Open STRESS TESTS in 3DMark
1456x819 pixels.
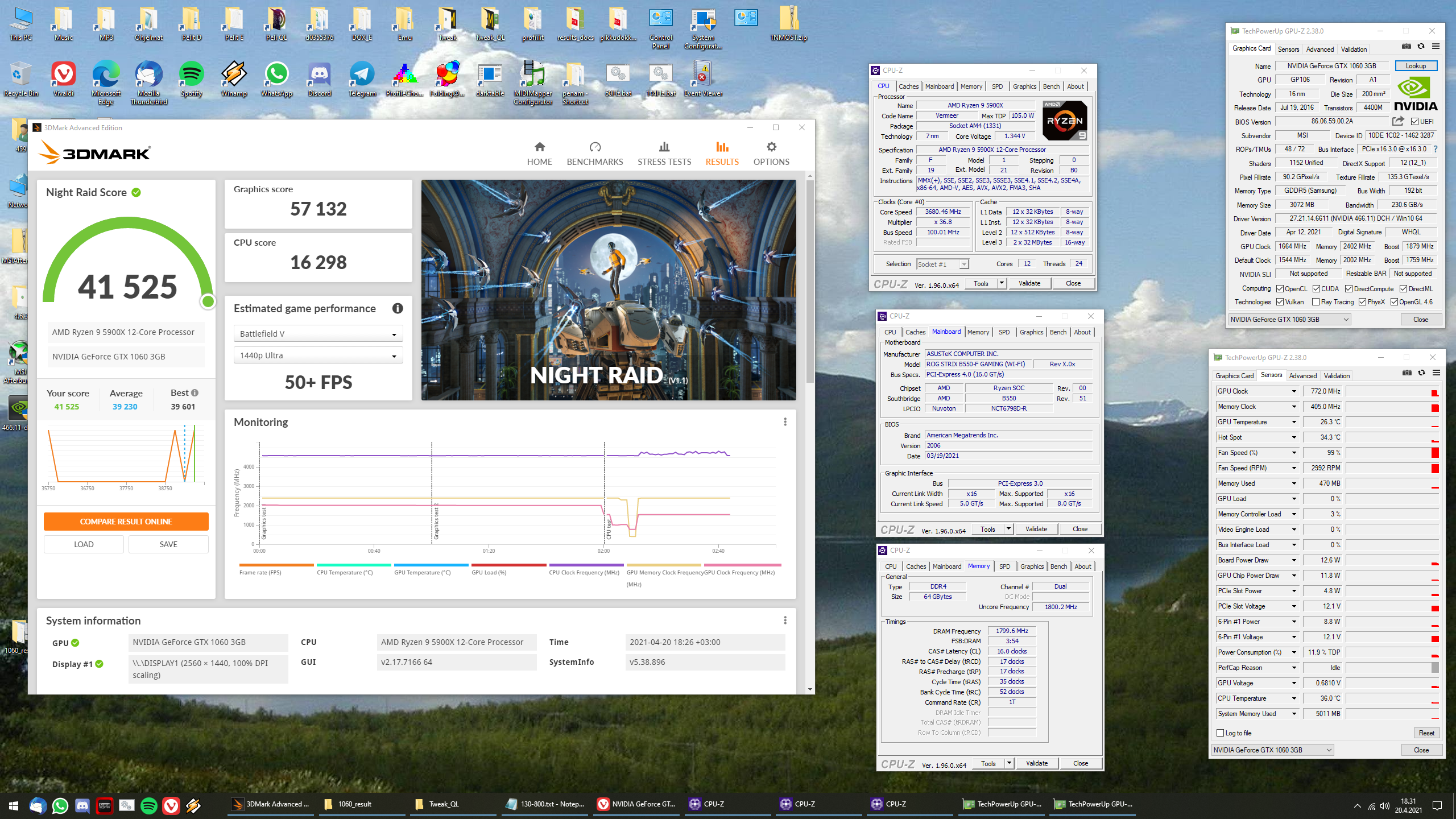(x=664, y=154)
